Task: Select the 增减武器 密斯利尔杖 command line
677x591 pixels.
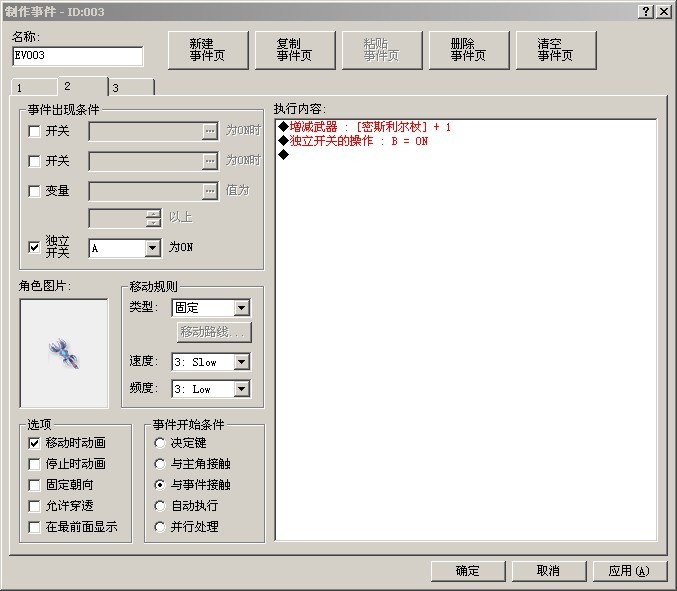Action: click(466, 127)
